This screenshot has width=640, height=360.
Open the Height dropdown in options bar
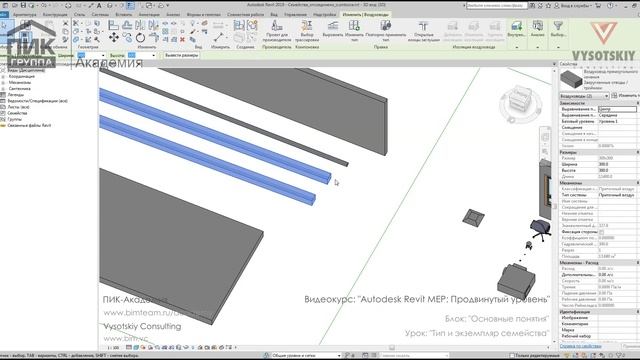click(x=153, y=55)
